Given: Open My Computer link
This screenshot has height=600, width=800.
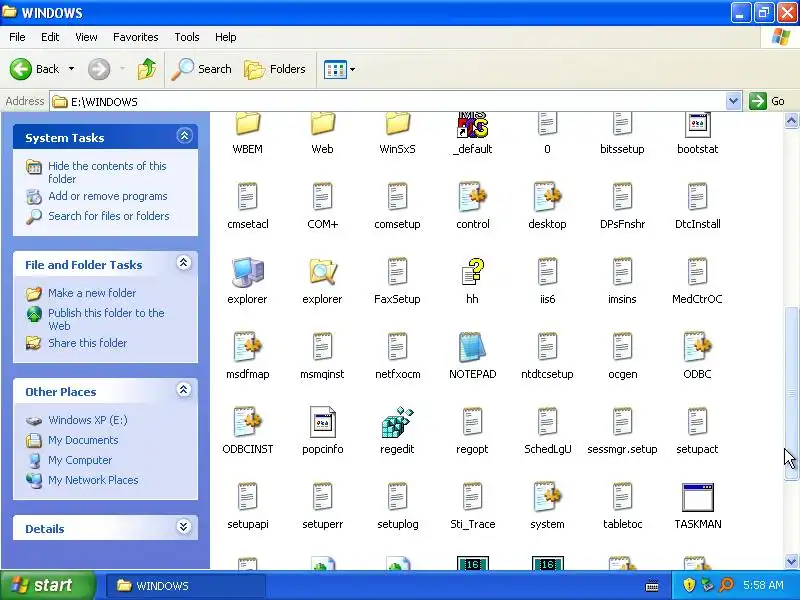Looking at the screenshot, I should pos(80,460).
